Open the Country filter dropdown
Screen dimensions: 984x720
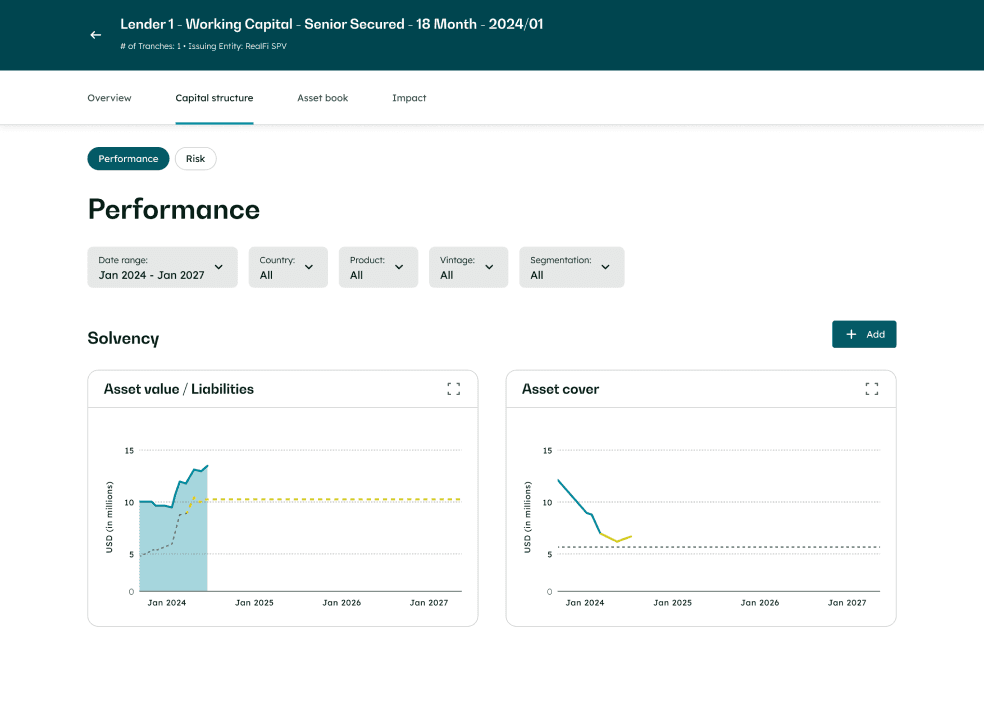click(x=288, y=267)
